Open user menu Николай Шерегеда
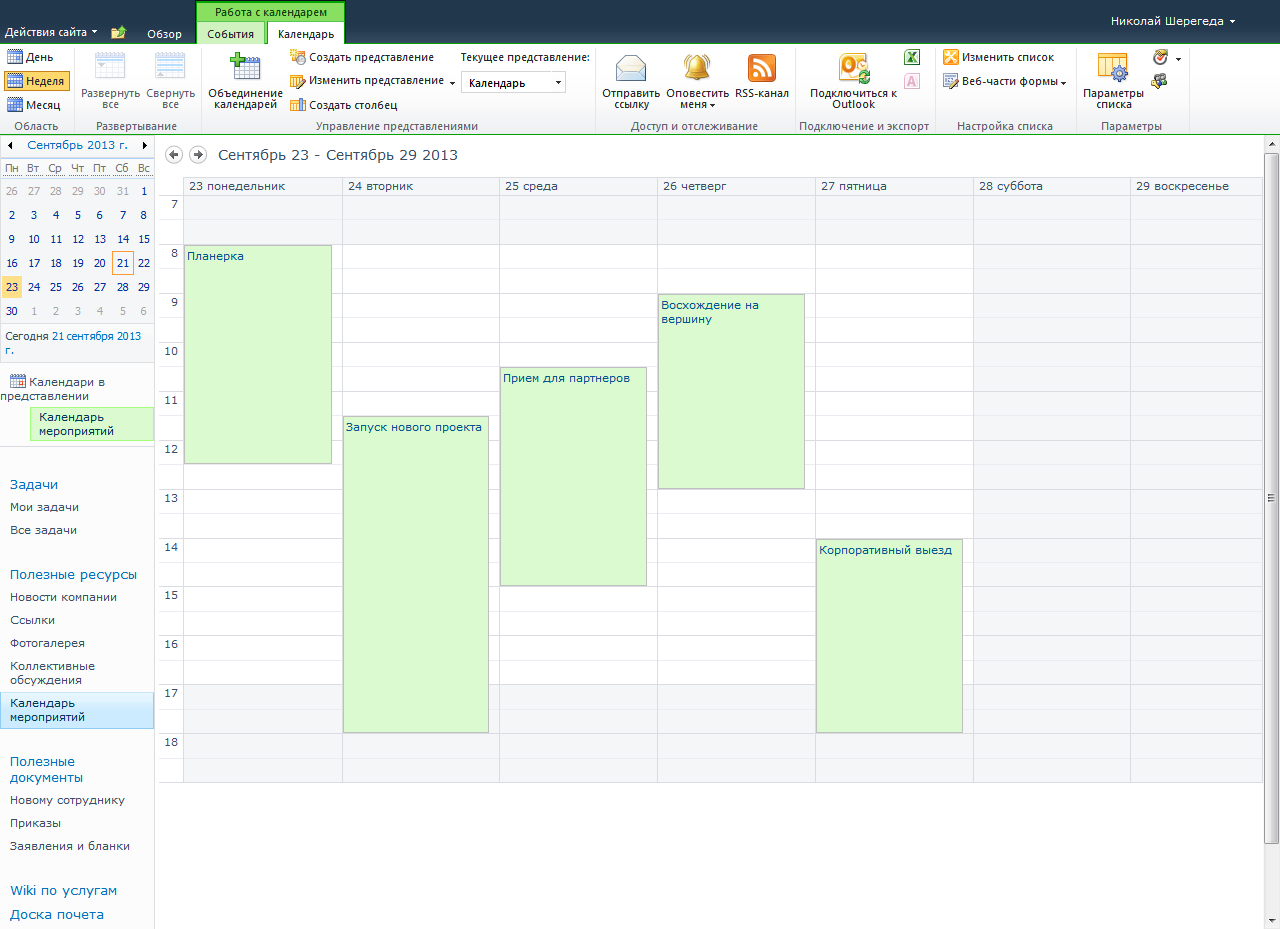 [x=1173, y=21]
